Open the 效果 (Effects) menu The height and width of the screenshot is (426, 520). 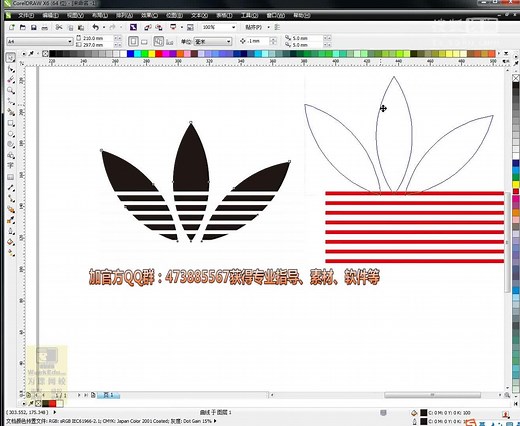[x=149, y=15]
